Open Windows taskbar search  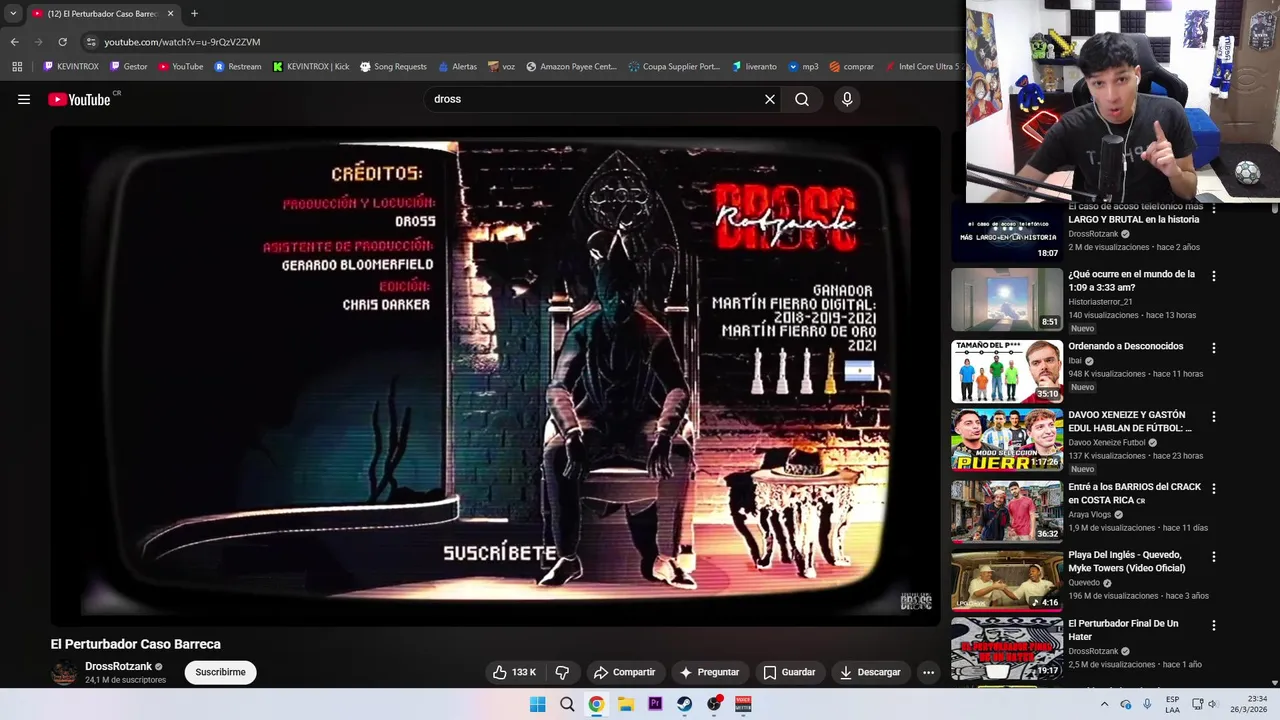[x=567, y=704]
